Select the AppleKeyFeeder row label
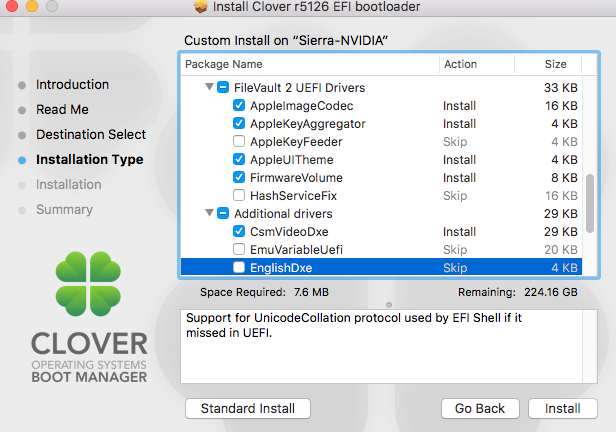The height and width of the screenshot is (432, 616). coord(296,142)
